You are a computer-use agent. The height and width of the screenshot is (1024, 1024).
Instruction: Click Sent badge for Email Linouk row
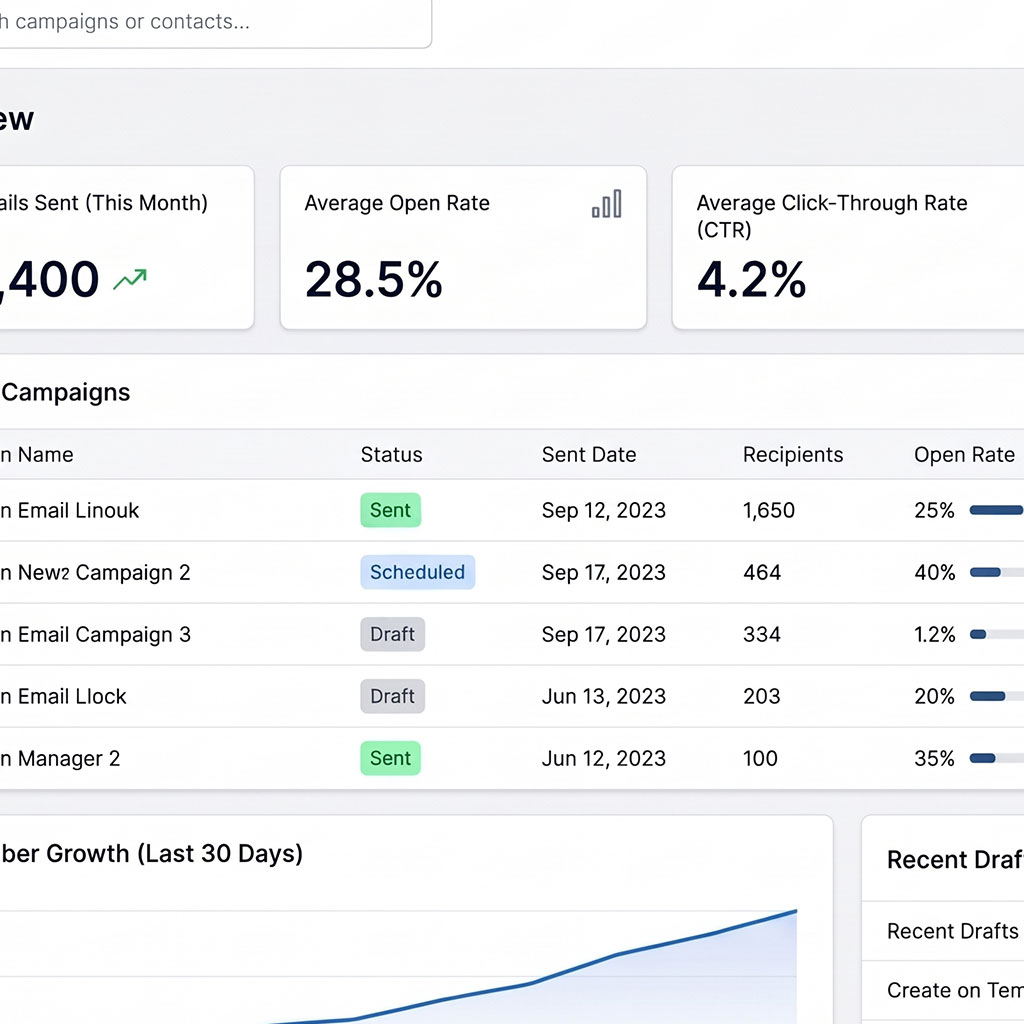coord(391,510)
